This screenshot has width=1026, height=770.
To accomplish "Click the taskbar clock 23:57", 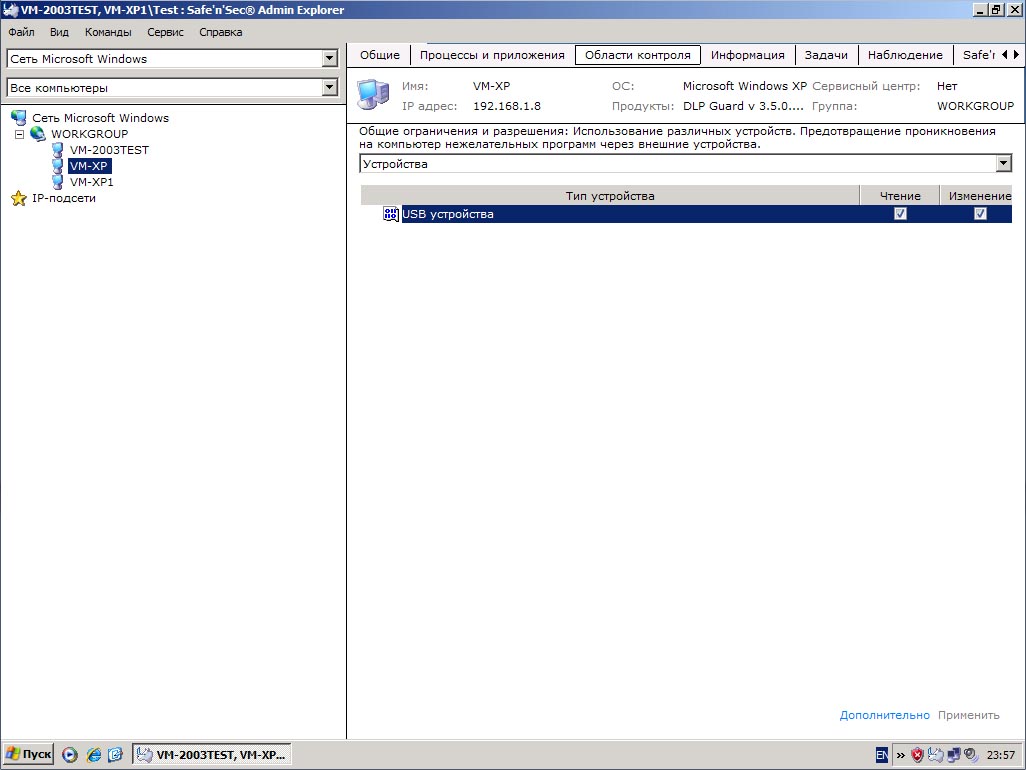I will [x=1000, y=755].
